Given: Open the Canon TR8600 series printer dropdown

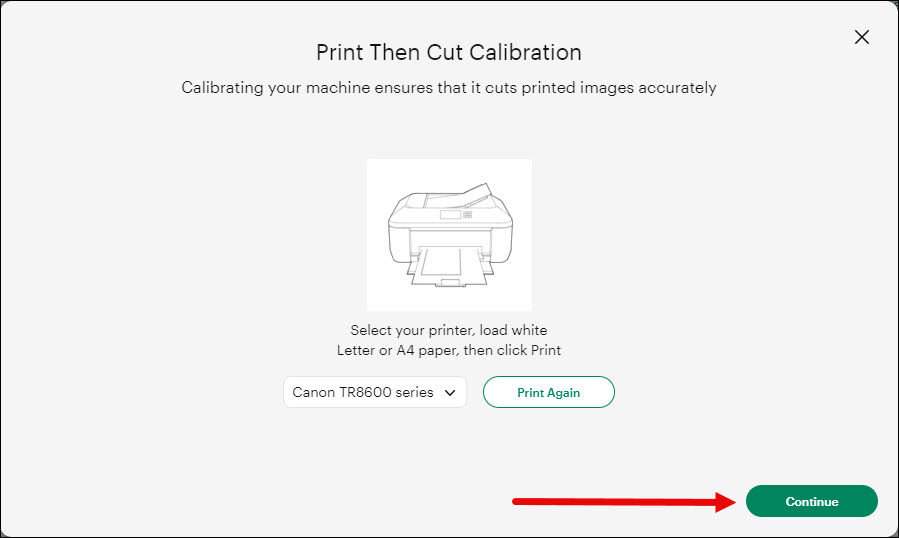Looking at the screenshot, I should (x=374, y=392).
